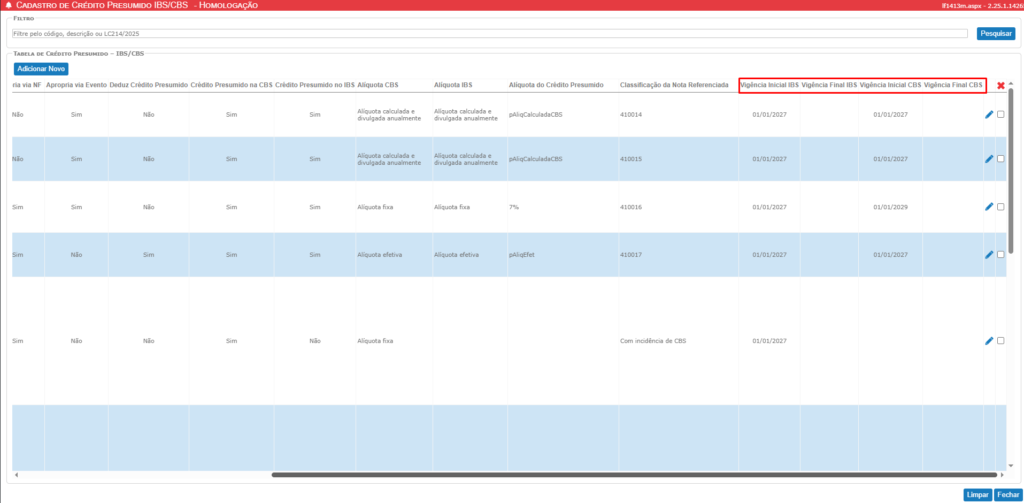
Task: Click the Pesquisar button
Action: point(995,33)
